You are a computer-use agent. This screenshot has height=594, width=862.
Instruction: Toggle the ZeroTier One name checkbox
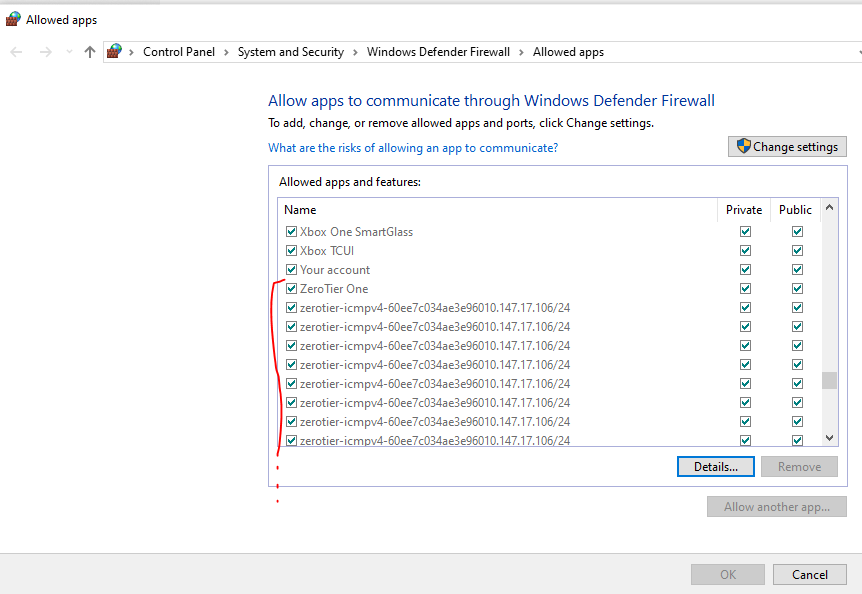(291, 289)
